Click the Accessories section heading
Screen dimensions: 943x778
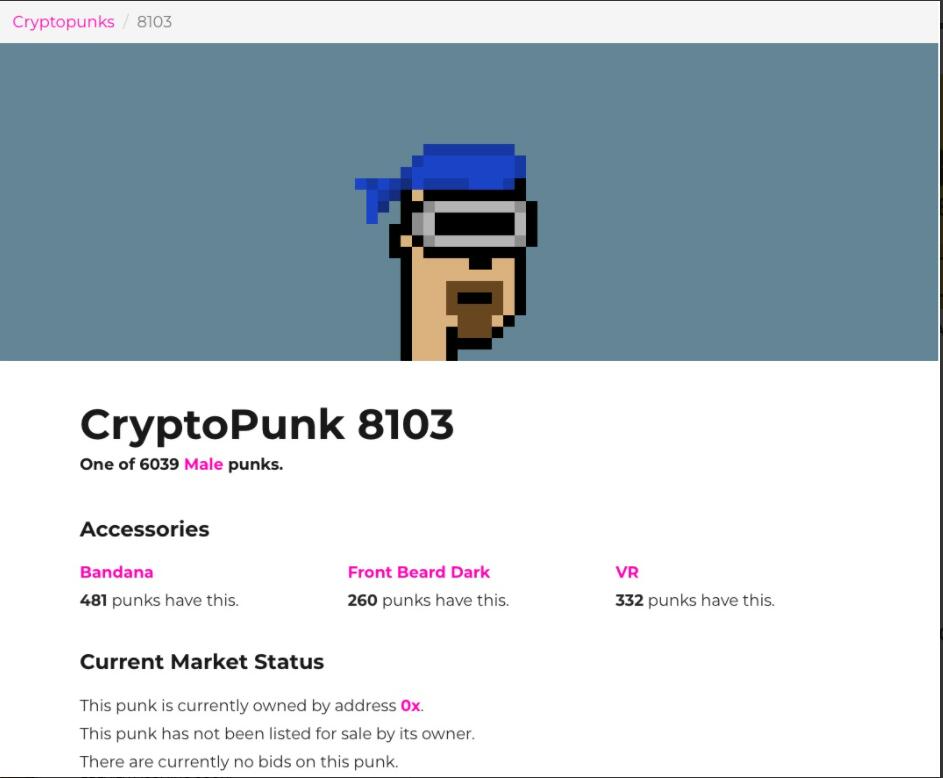[x=144, y=529]
